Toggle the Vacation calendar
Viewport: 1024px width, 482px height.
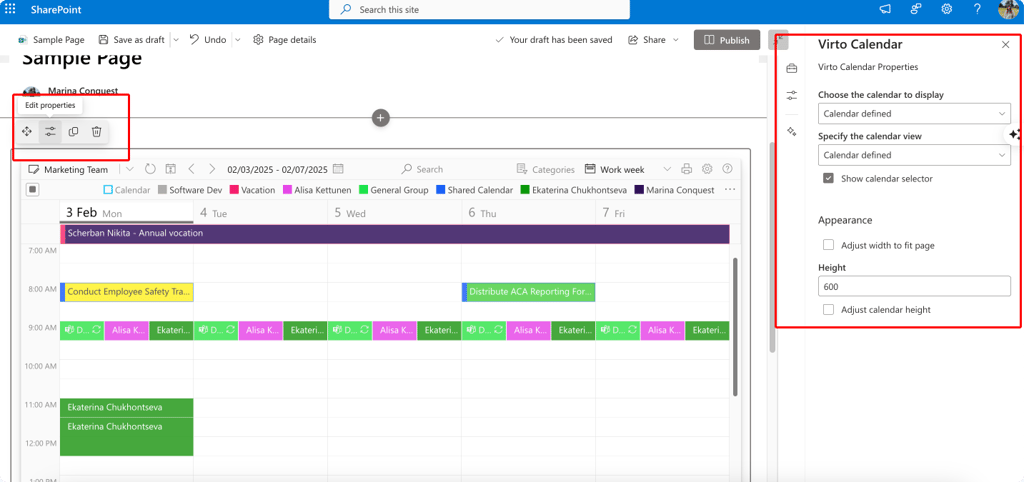(x=252, y=190)
